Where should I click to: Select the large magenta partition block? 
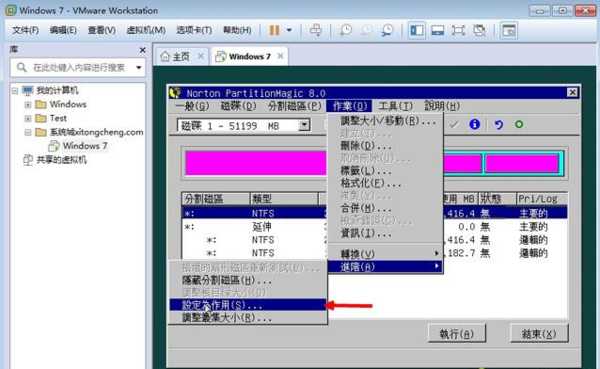point(256,163)
